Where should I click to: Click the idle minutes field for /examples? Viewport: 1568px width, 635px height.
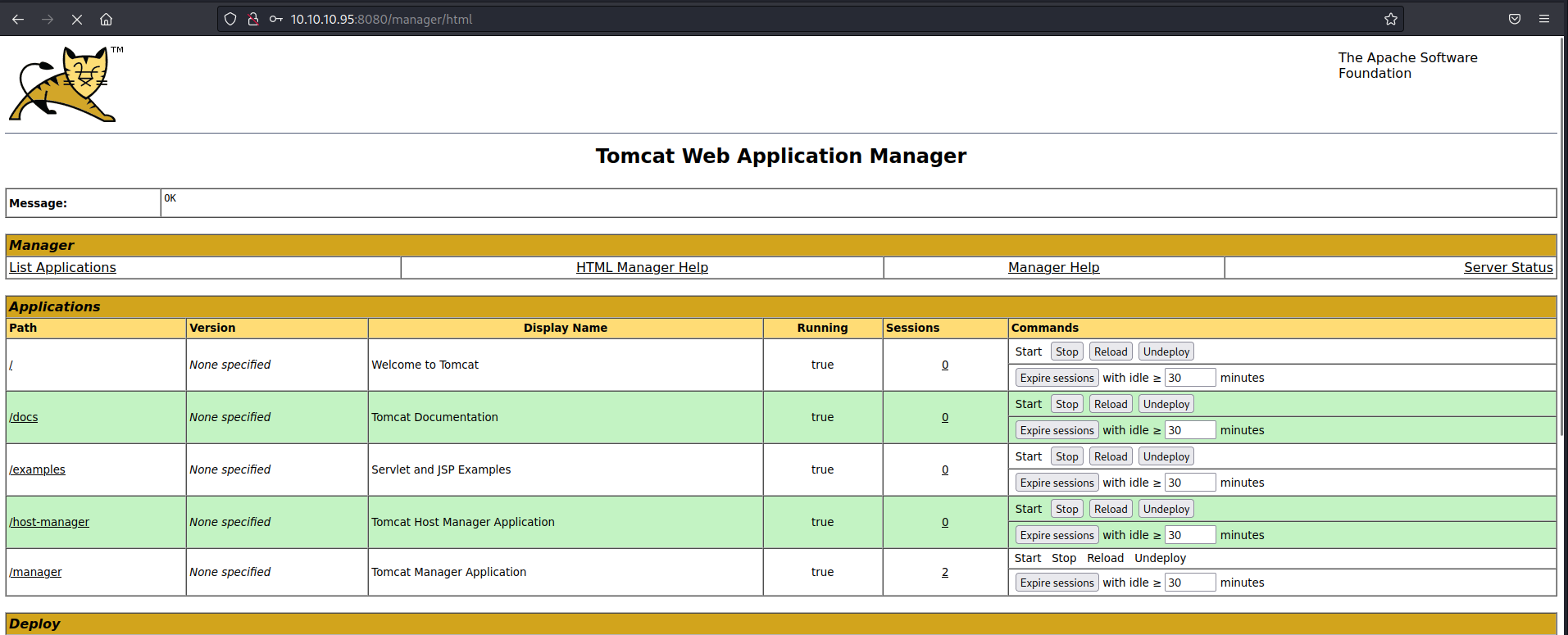pos(1190,483)
